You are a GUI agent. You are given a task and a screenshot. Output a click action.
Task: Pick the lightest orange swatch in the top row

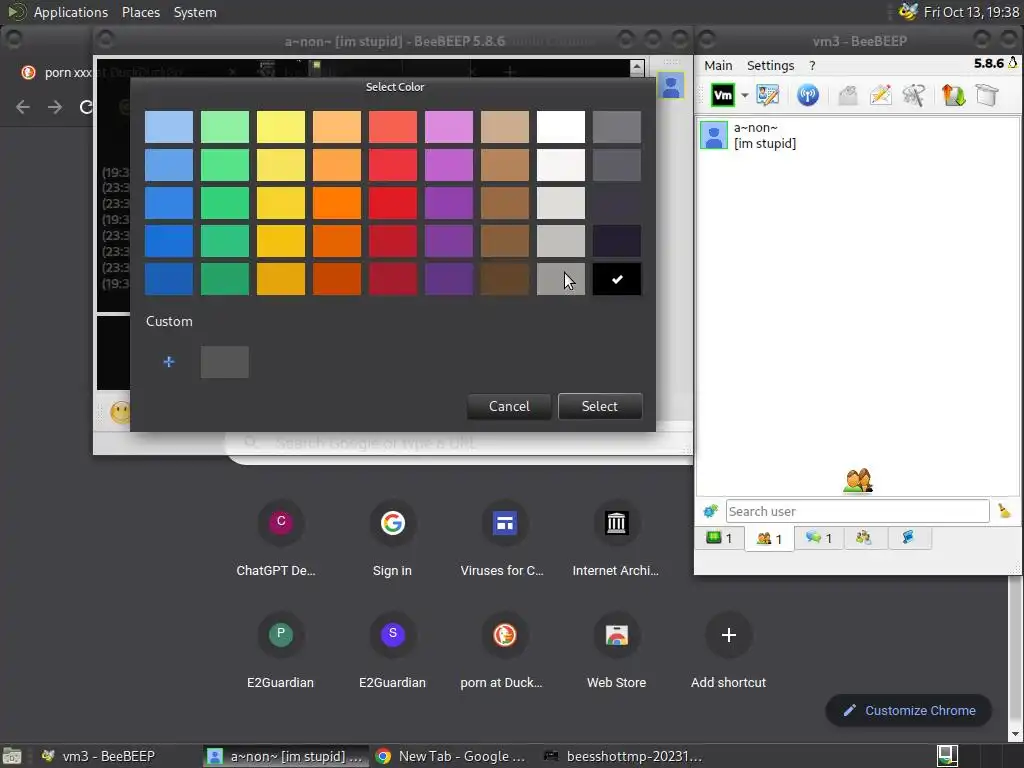[x=336, y=127]
